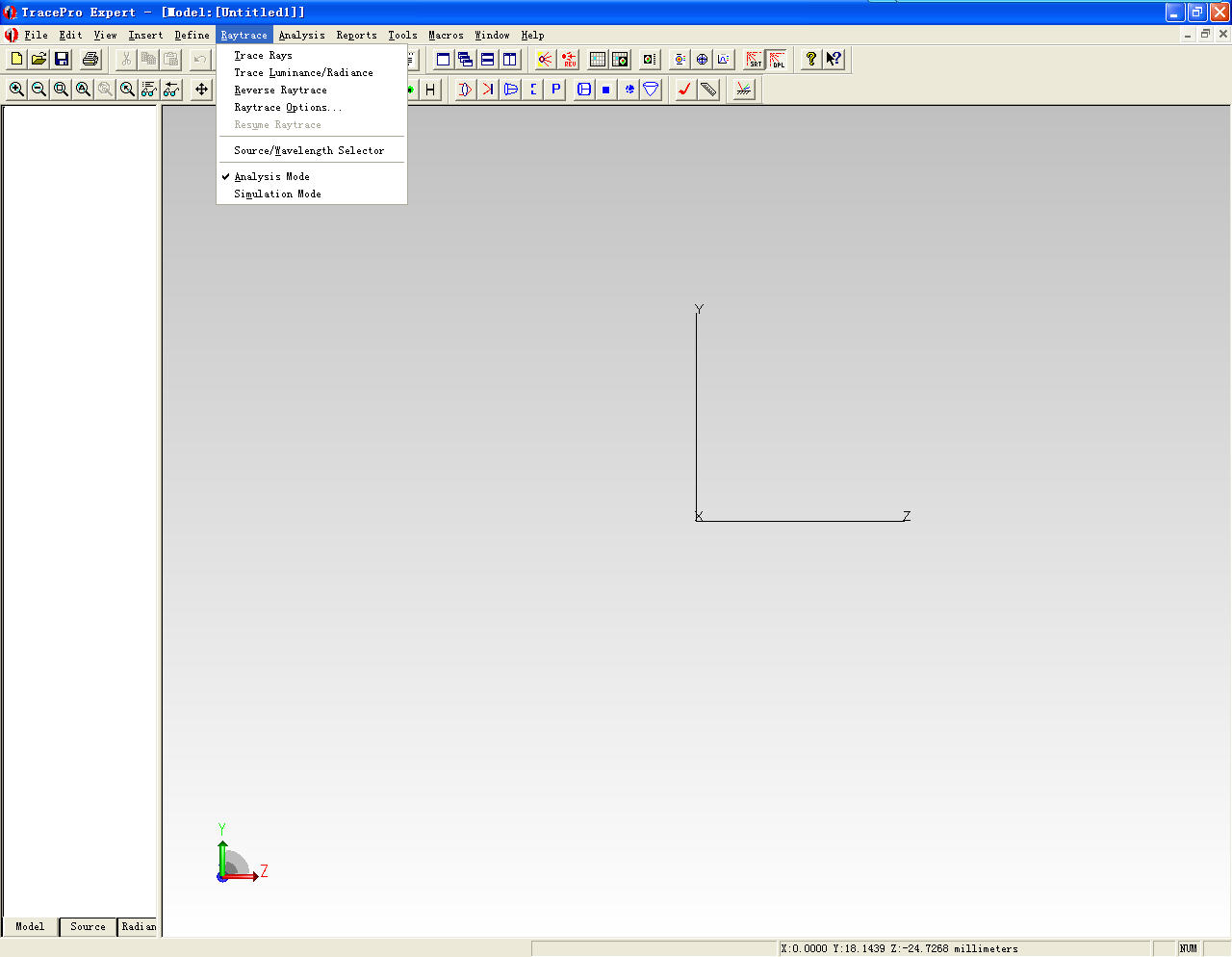Click the NUM indicator in status bar
This screenshot has width=1232, height=957.
point(1189,948)
